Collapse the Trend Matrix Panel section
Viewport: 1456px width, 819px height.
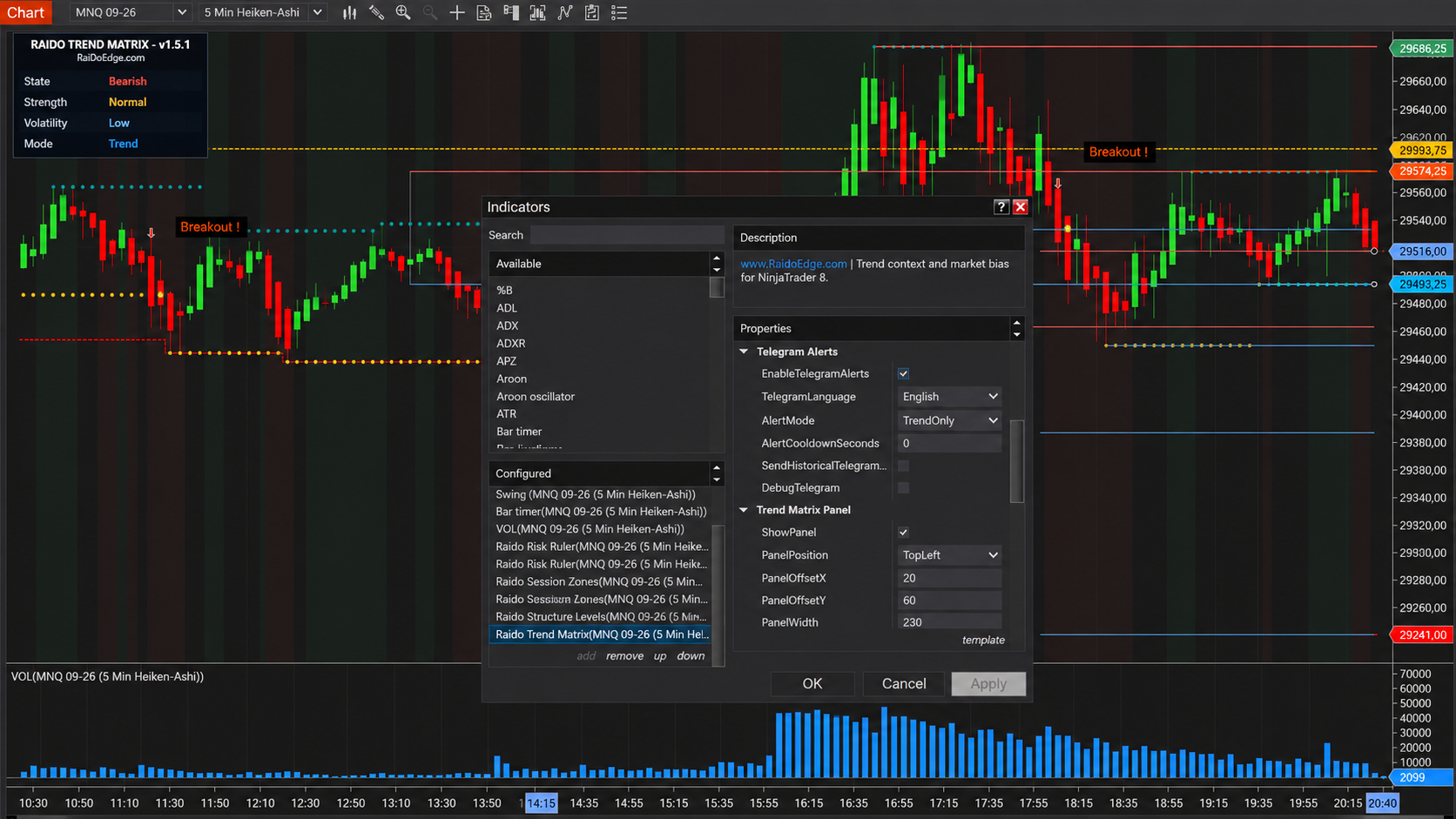(x=744, y=510)
